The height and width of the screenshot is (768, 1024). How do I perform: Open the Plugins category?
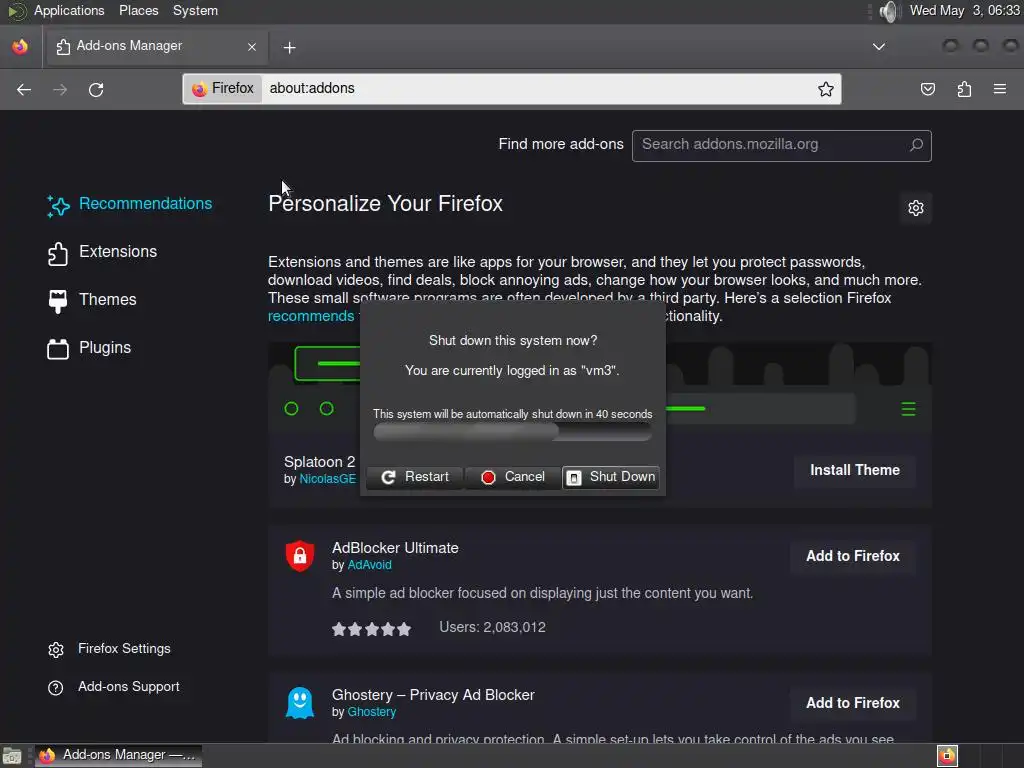pyautogui.click(x=89, y=348)
